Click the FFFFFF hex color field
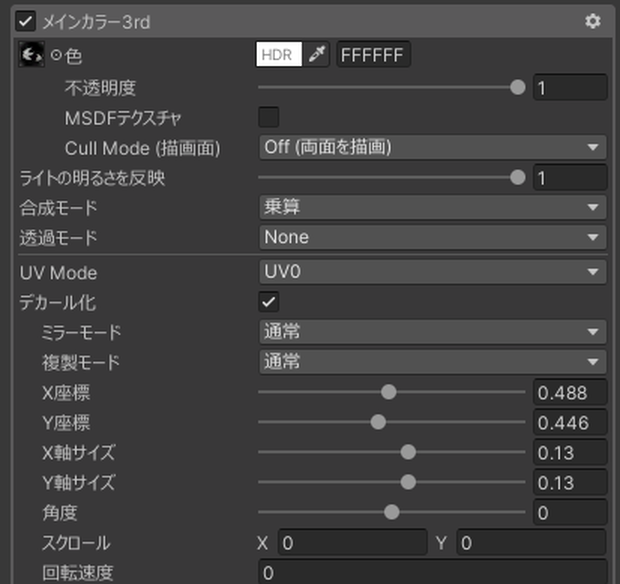 (x=373, y=55)
